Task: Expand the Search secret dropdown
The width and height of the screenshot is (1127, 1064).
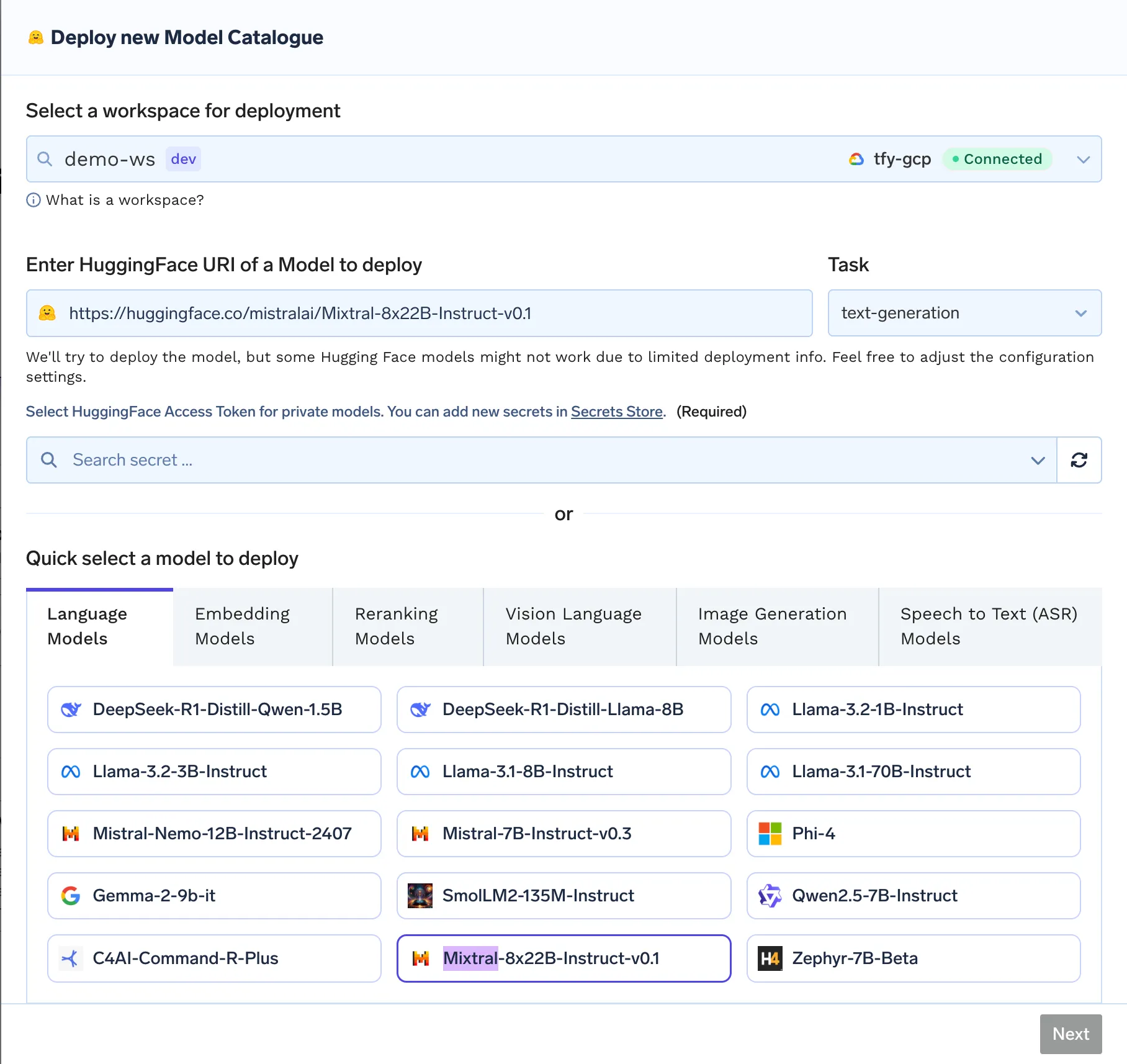Action: [x=1037, y=460]
